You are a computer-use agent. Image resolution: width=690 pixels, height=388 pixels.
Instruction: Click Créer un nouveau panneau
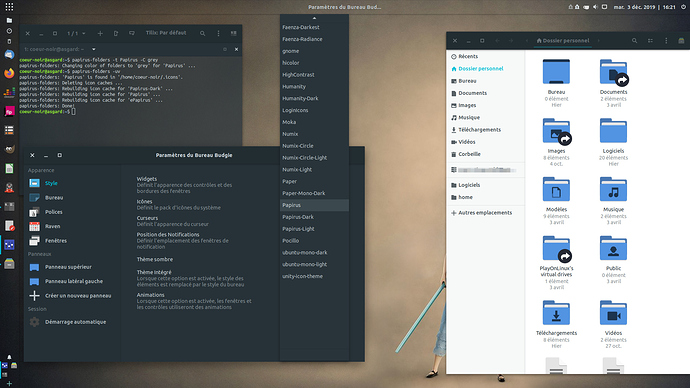coord(73,296)
